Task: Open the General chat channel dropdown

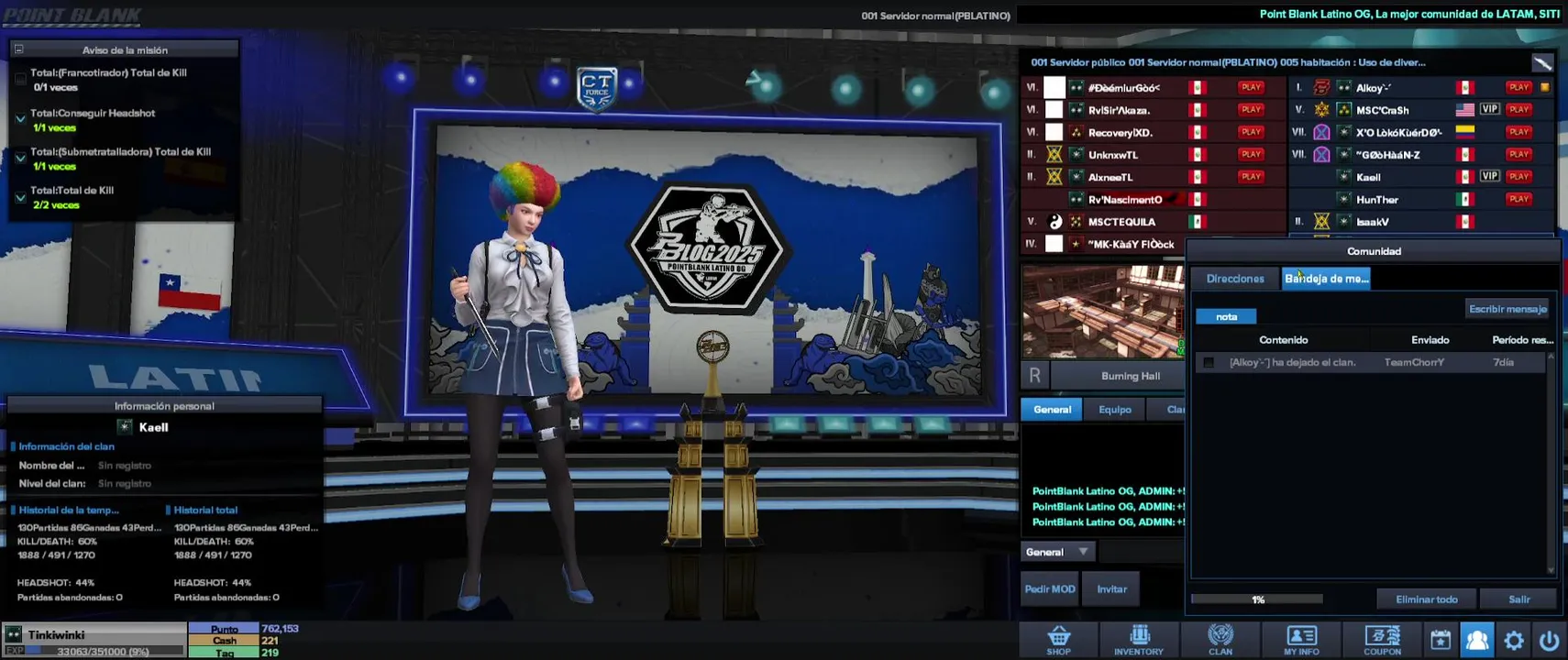Action: [x=1057, y=552]
